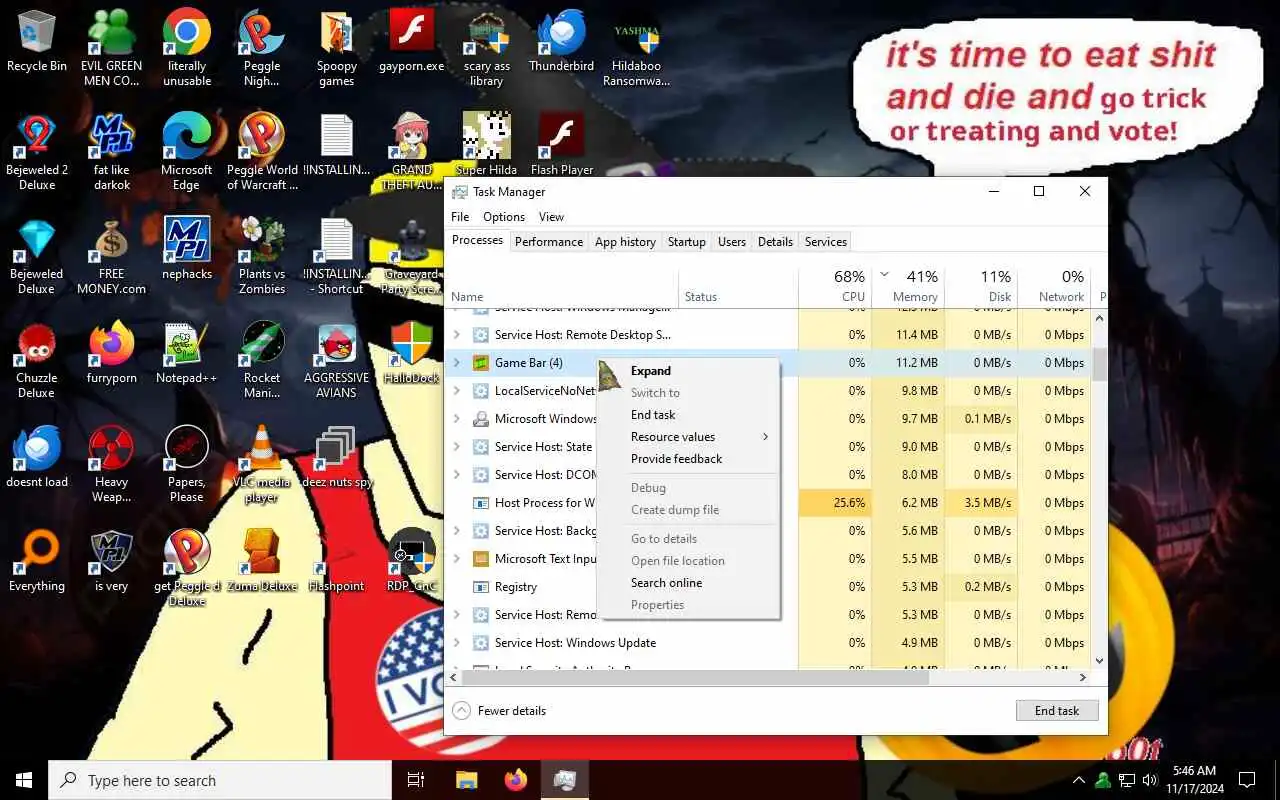Open the Hildaboo Ransomware desktop icon
This screenshot has height=800, width=1280.
(636, 48)
